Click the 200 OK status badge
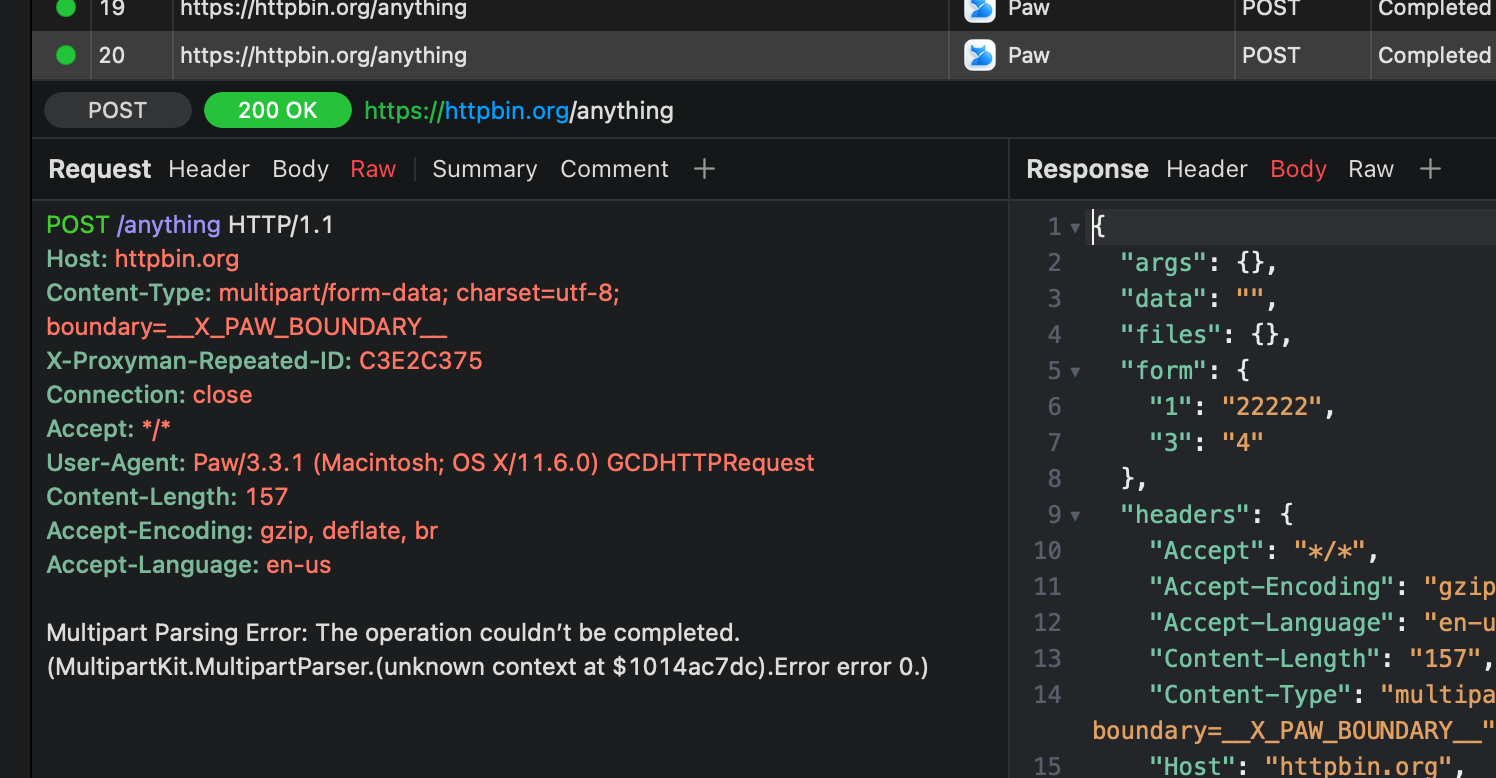 tap(277, 110)
